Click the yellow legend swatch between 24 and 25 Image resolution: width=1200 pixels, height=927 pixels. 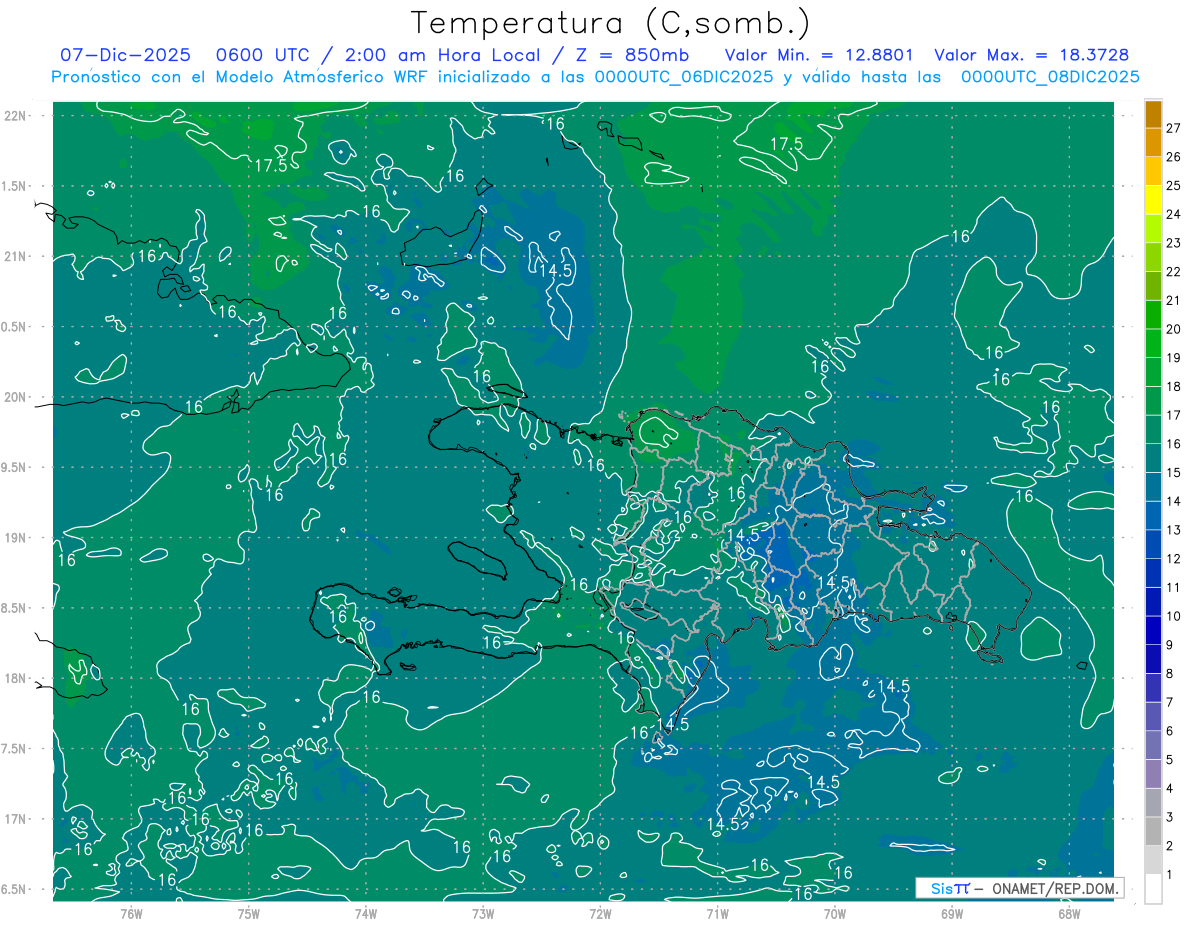point(1153,200)
